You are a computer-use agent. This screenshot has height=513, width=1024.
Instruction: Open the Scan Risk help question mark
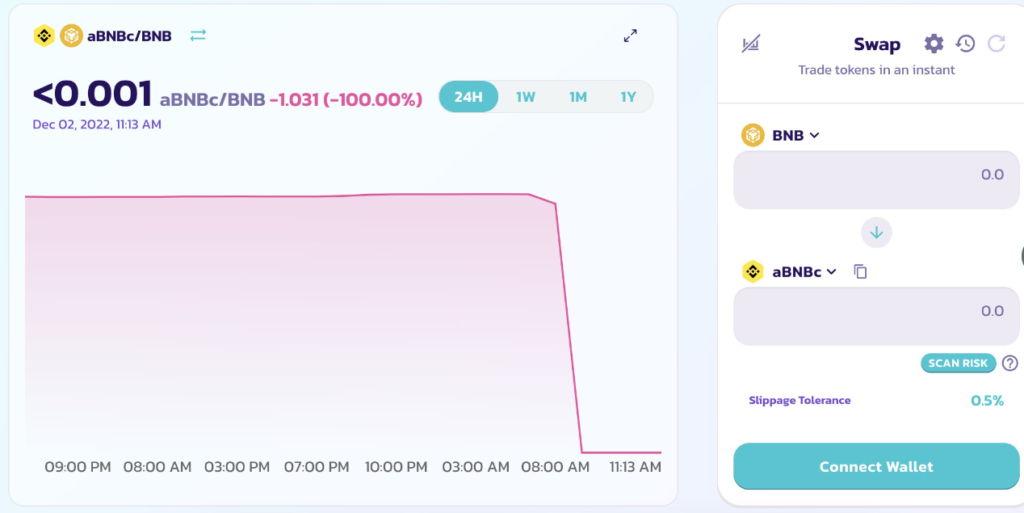point(1010,363)
